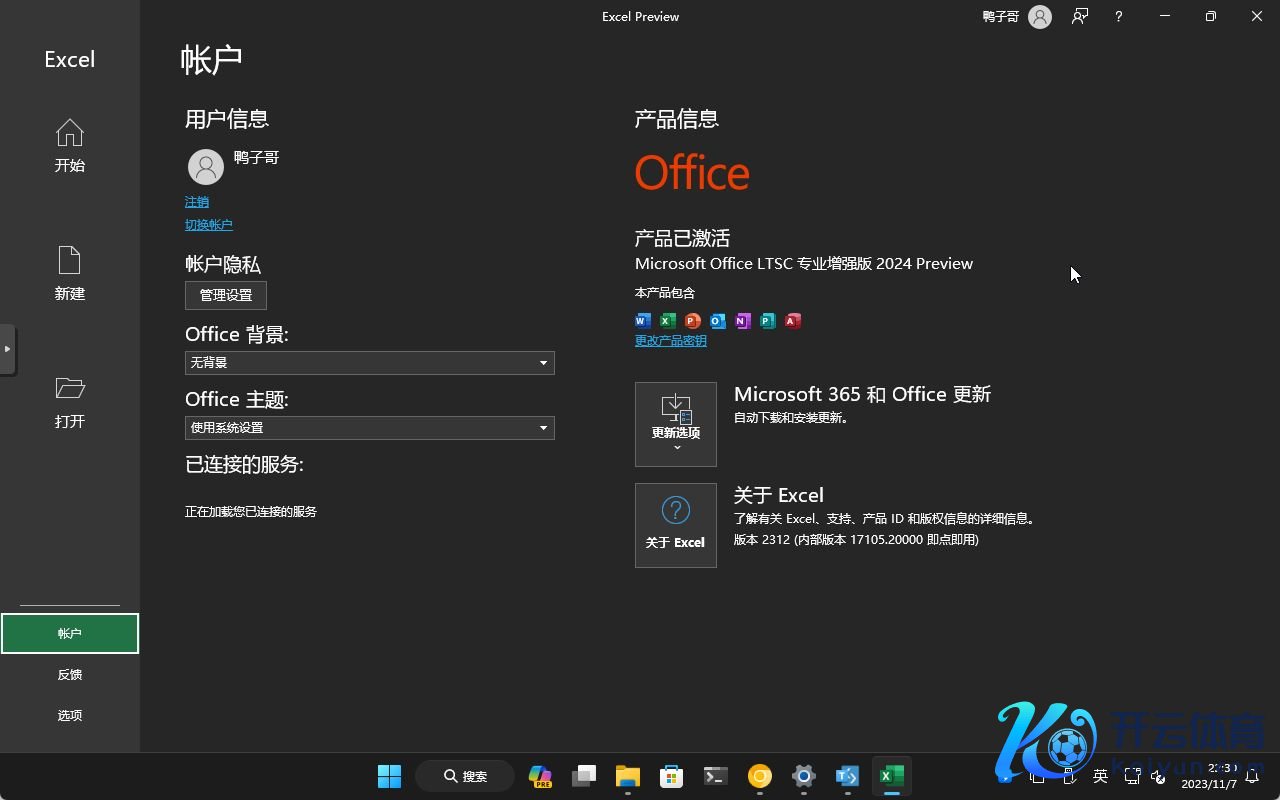Click the help question mark icon
The height and width of the screenshot is (800, 1280).
pyautogui.click(x=1119, y=16)
